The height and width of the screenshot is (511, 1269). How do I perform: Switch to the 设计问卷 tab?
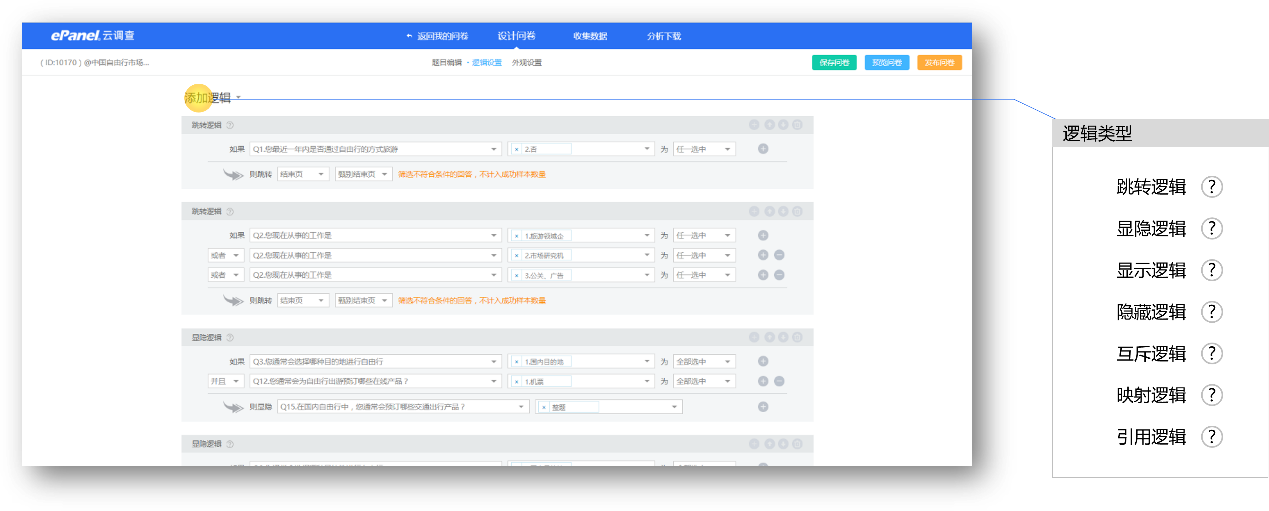[x=516, y=35]
